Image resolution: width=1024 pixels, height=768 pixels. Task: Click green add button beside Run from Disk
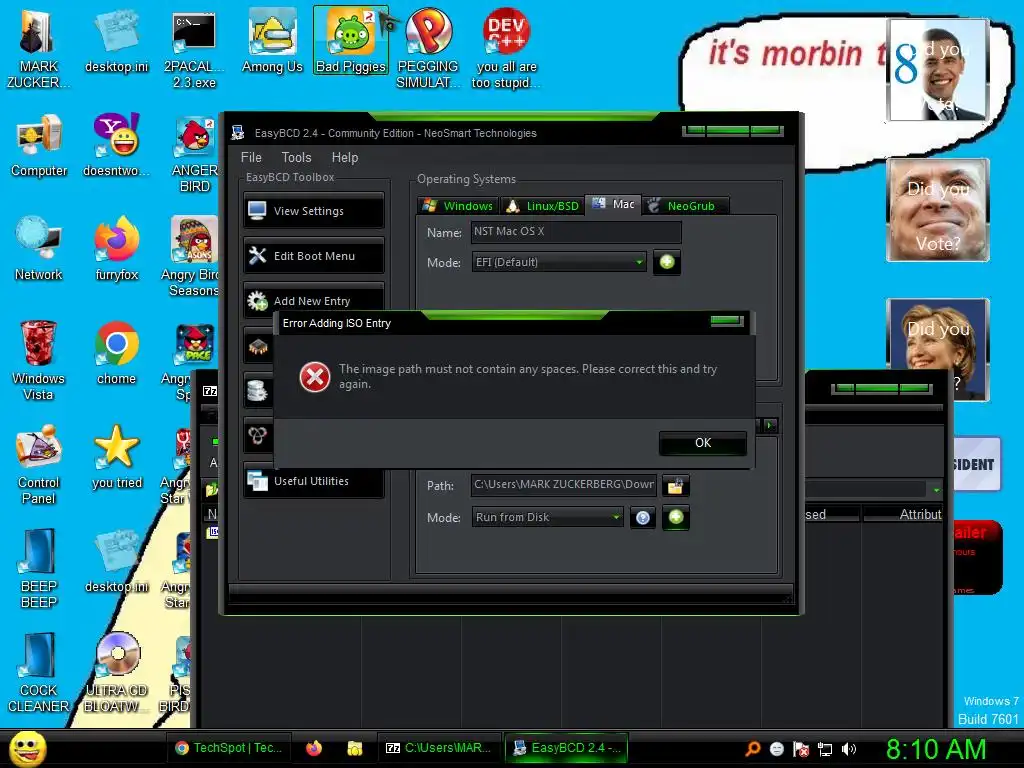[x=676, y=517]
